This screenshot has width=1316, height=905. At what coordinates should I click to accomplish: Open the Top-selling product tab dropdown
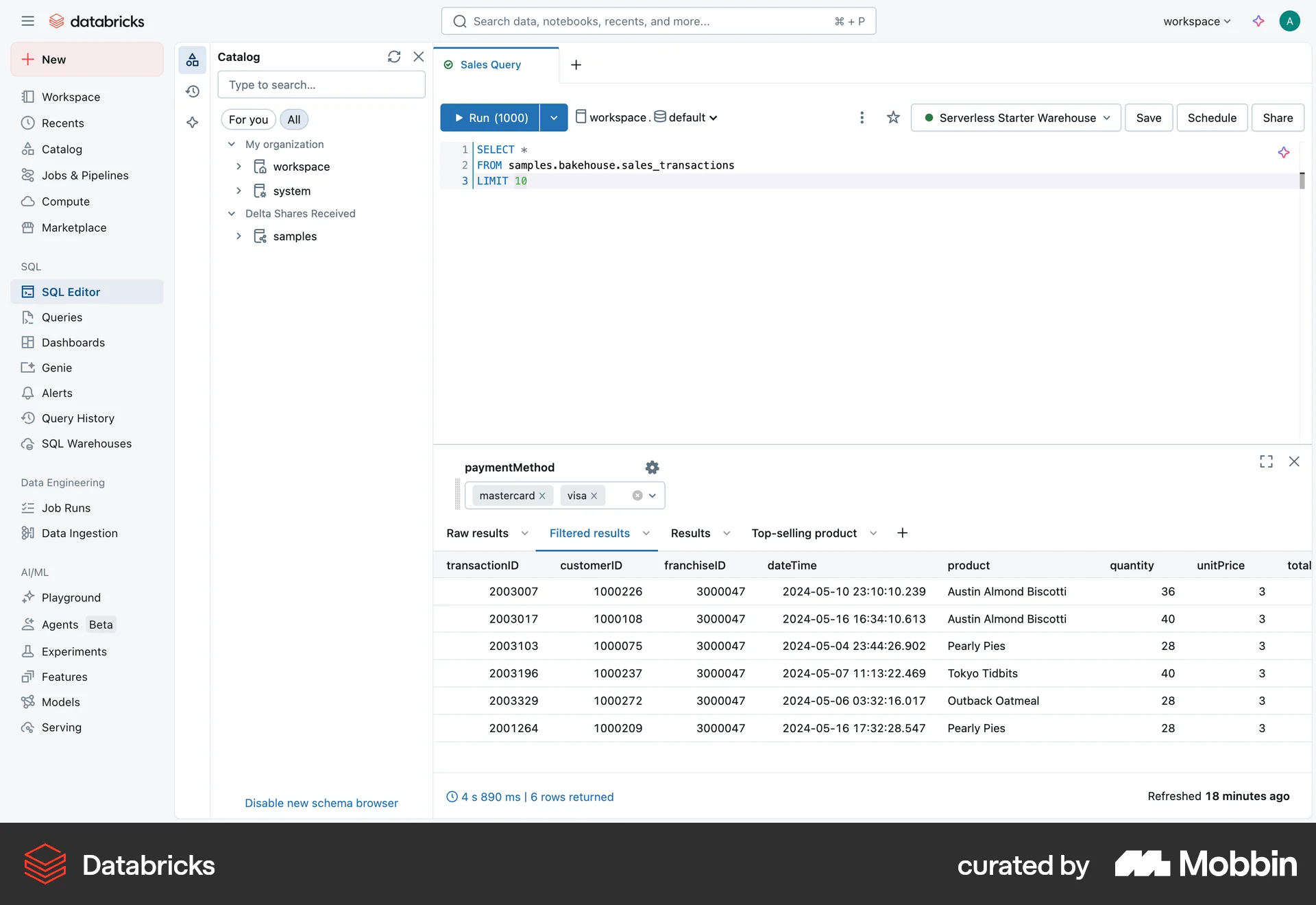click(873, 533)
